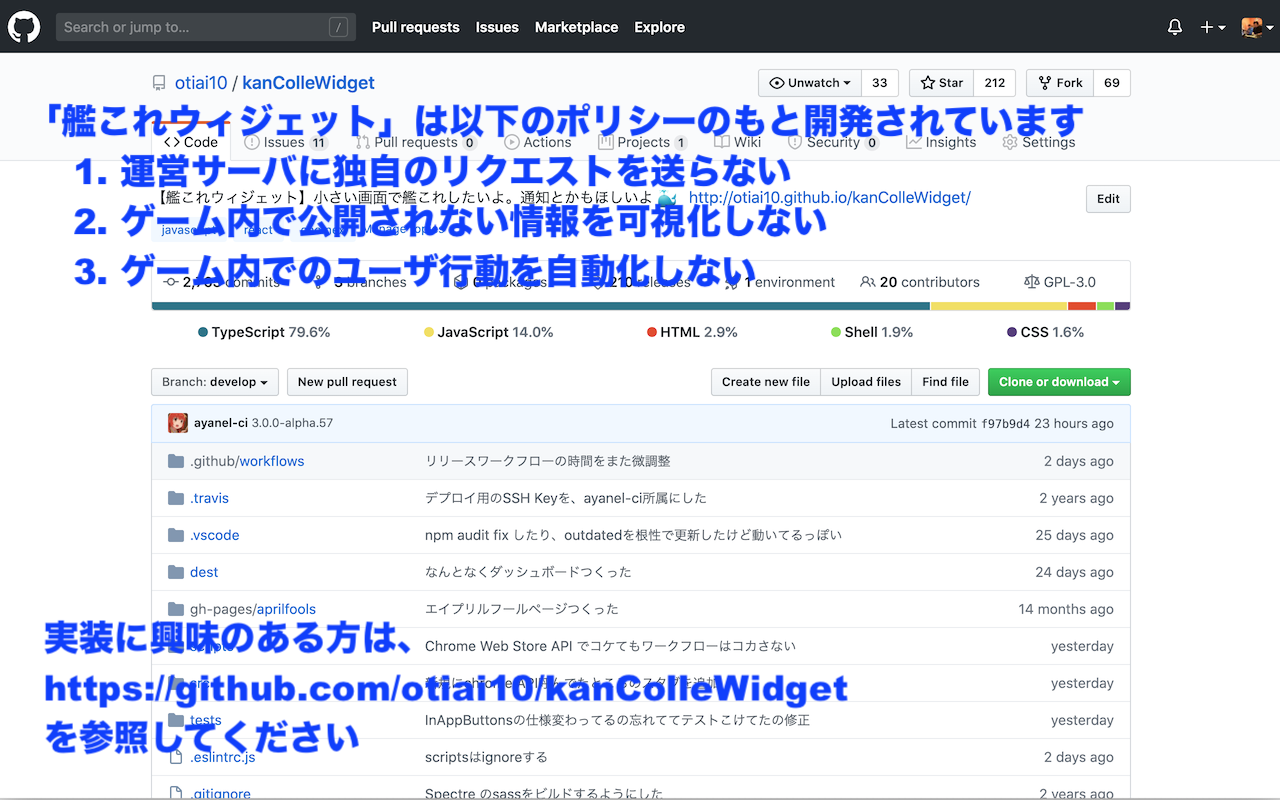Open the dest folder
The height and width of the screenshot is (800, 1280).
[x=204, y=572]
